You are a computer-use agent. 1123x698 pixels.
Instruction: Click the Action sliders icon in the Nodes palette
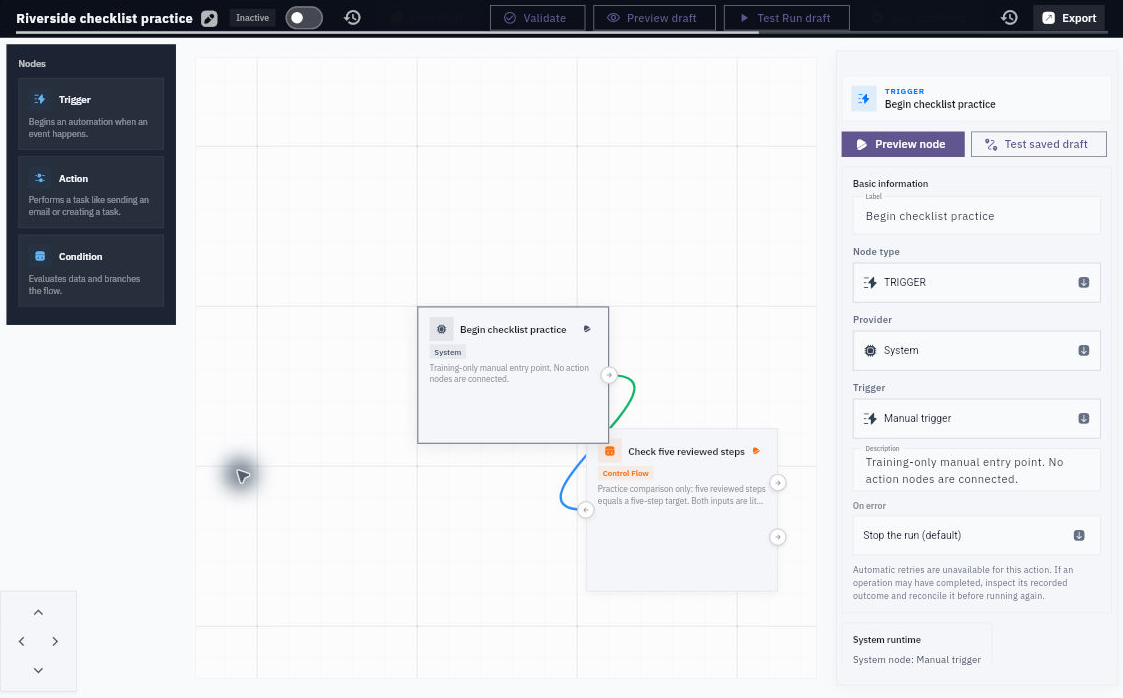tap(40, 178)
